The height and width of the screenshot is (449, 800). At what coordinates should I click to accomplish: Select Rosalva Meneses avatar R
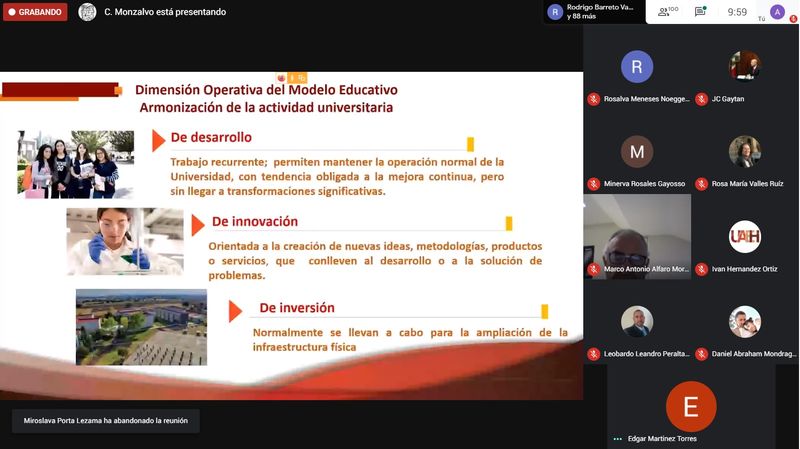637,66
